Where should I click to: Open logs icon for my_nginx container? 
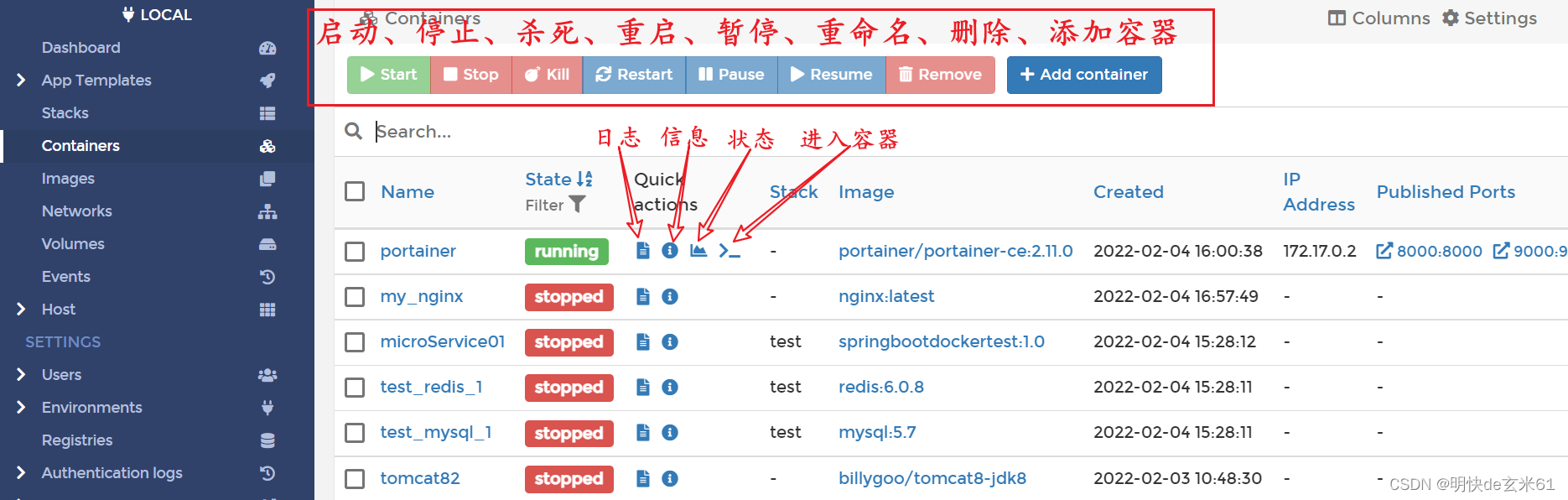coord(643,296)
